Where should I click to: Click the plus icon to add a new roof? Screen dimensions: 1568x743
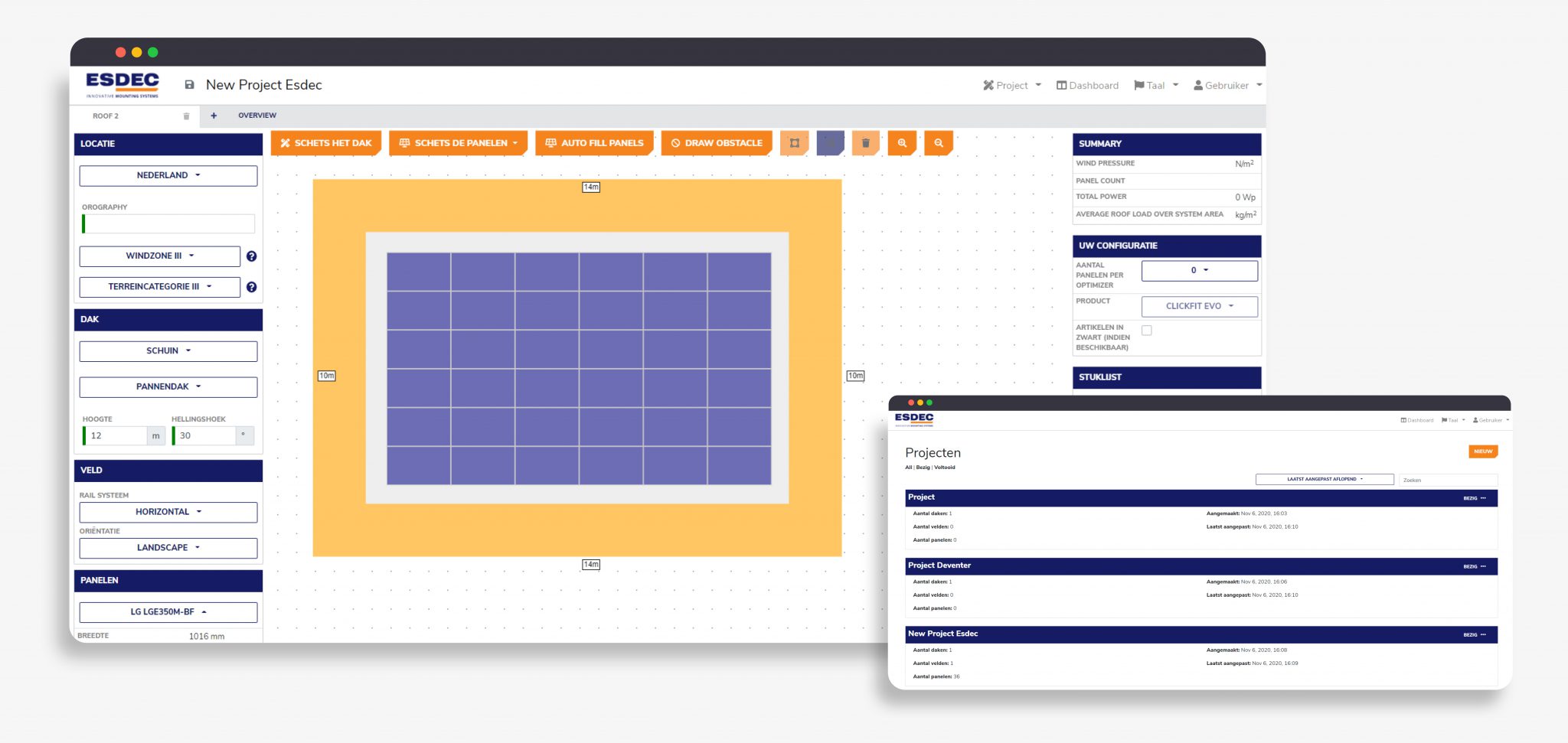click(214, 115)
